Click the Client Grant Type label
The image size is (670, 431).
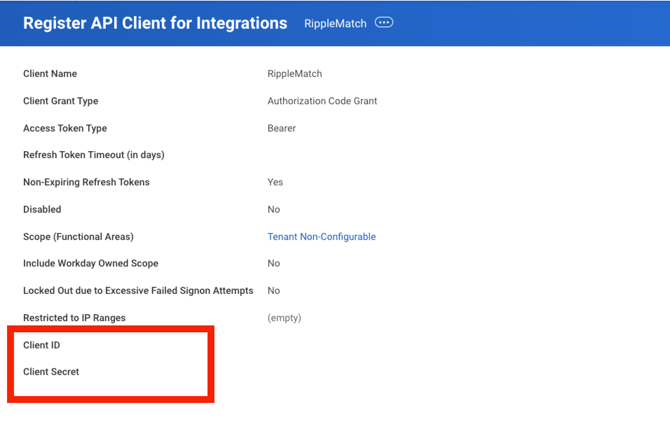[60, 101]
